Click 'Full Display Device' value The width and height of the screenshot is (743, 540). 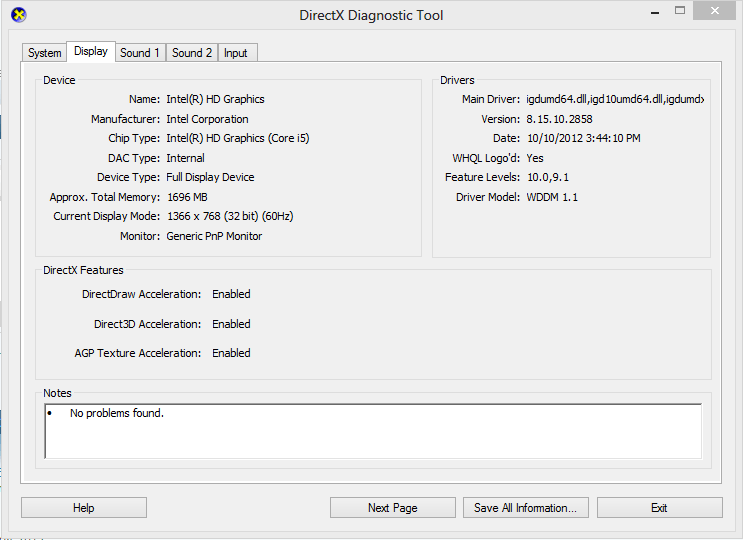[x=210, y=177]
